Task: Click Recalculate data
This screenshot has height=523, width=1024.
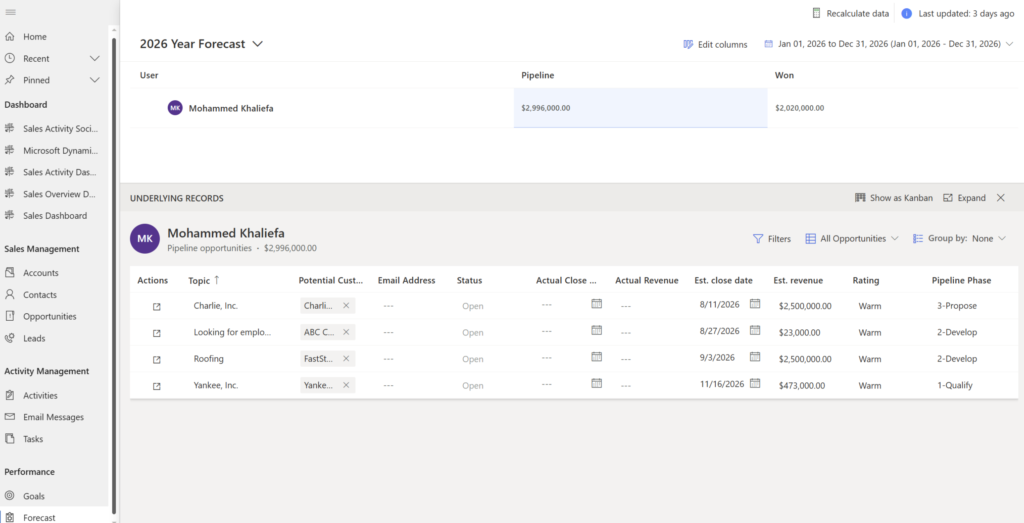Action: pos(850,13)
